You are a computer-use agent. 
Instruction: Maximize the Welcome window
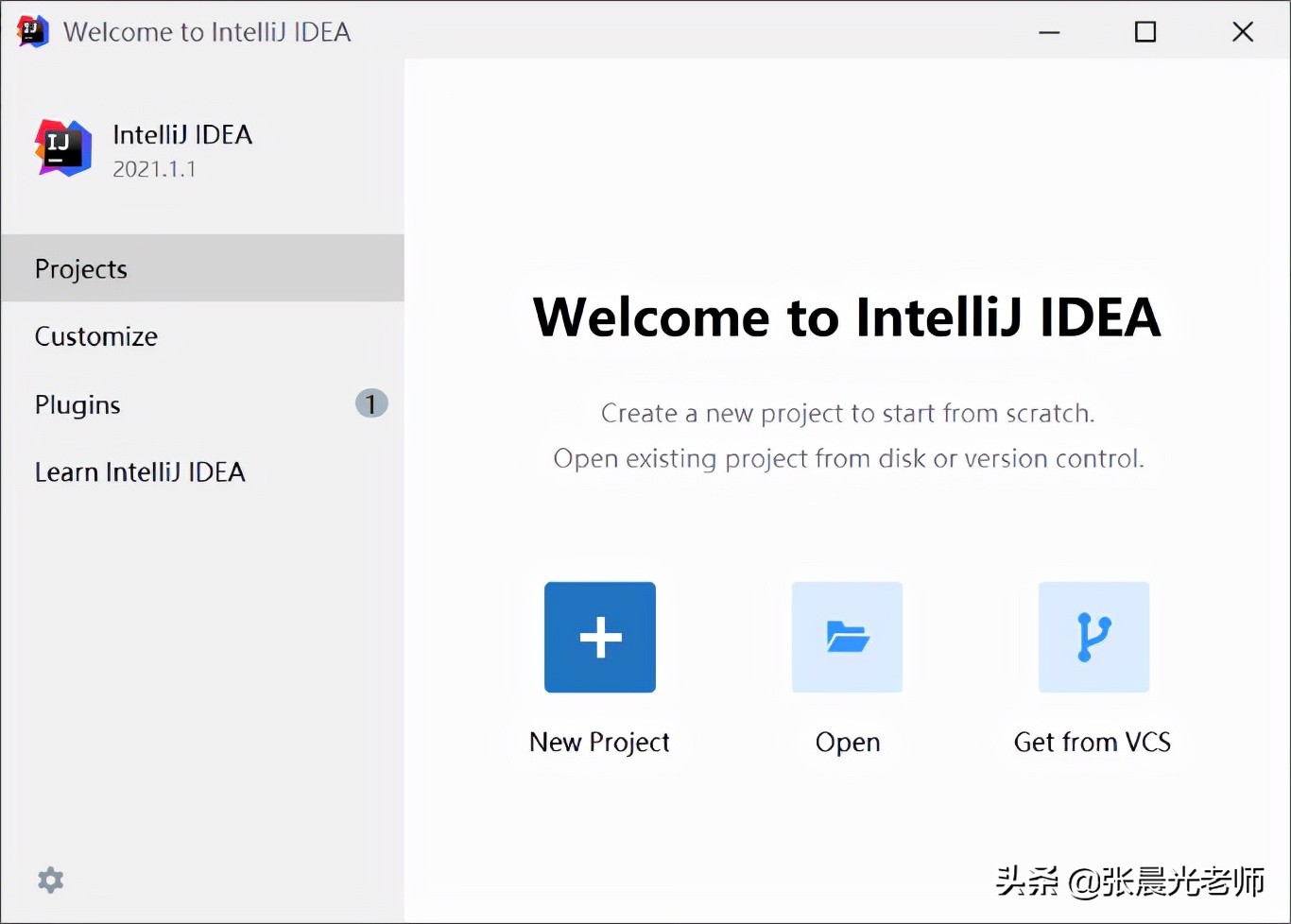[1145, 32]
